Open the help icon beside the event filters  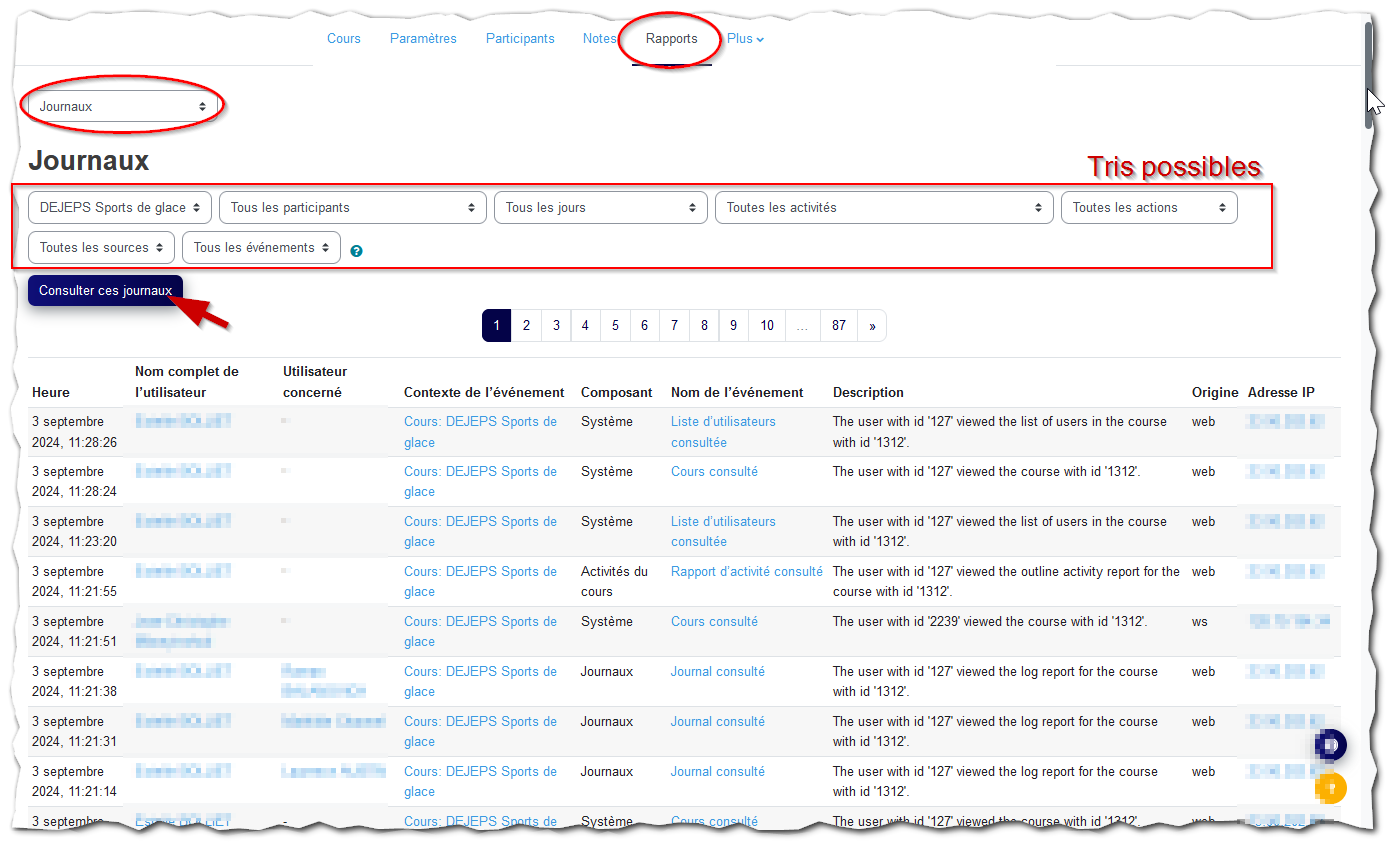(356, 251)
